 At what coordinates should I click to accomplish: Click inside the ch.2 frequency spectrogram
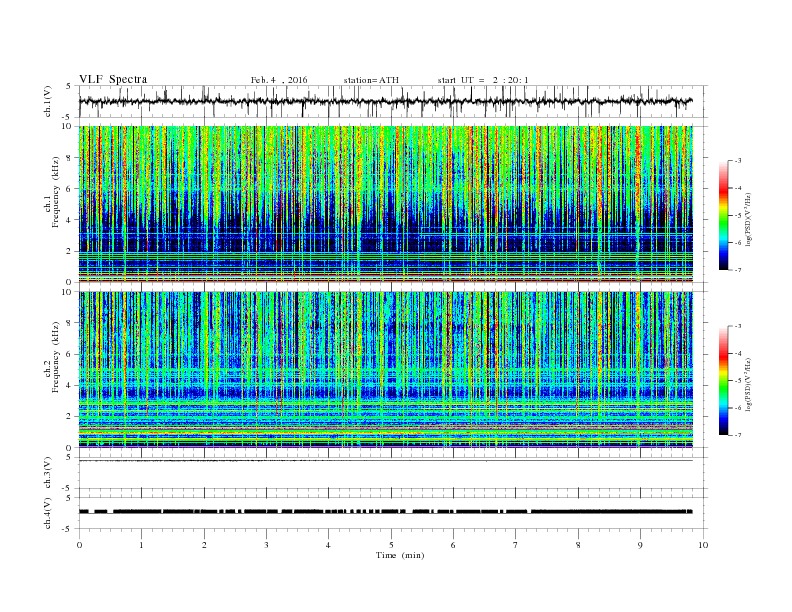[386, 370]
